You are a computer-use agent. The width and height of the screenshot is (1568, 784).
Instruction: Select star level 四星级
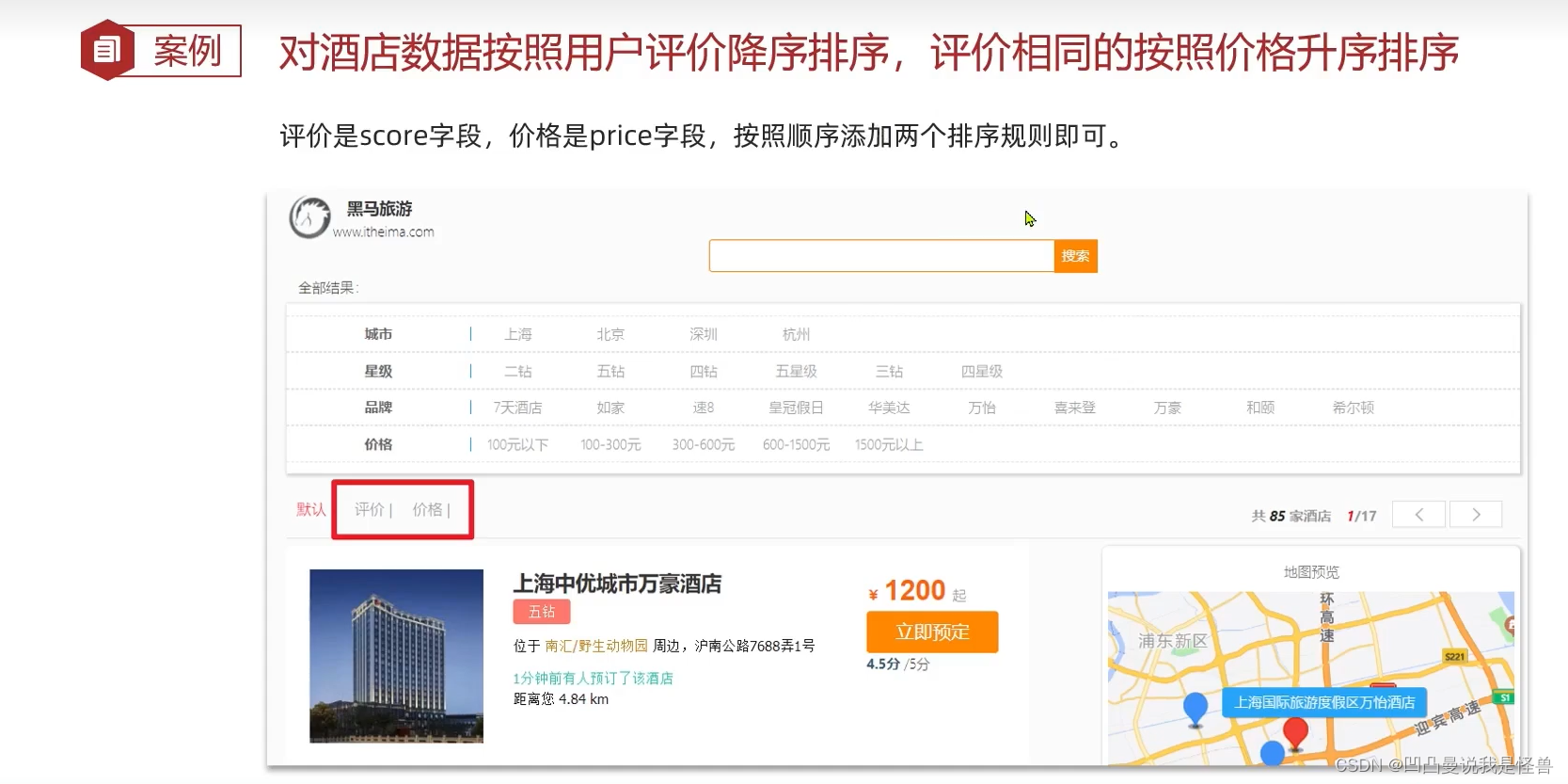tap(982, 371)
